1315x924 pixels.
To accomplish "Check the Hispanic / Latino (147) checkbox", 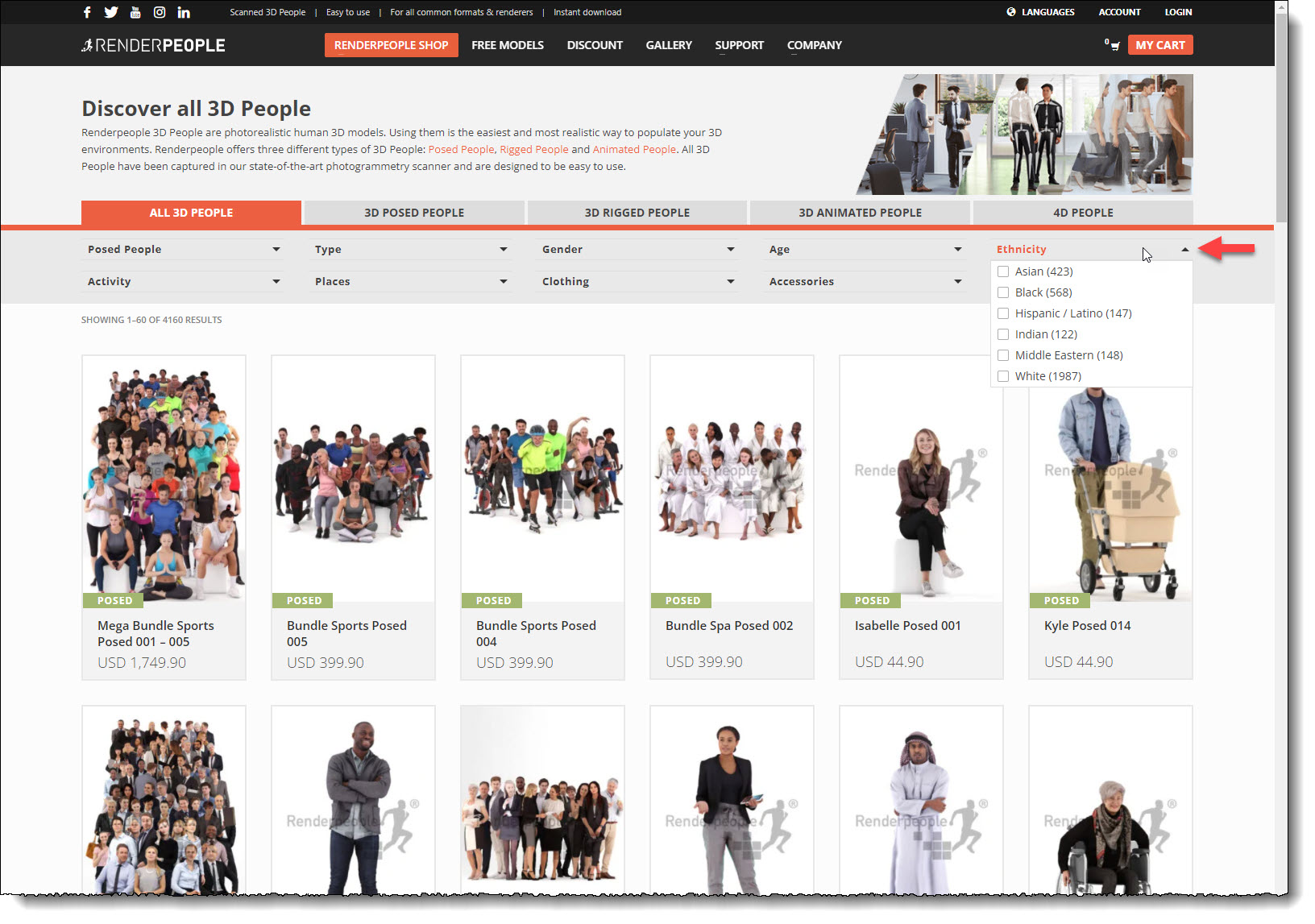I will click(1003, 313).
